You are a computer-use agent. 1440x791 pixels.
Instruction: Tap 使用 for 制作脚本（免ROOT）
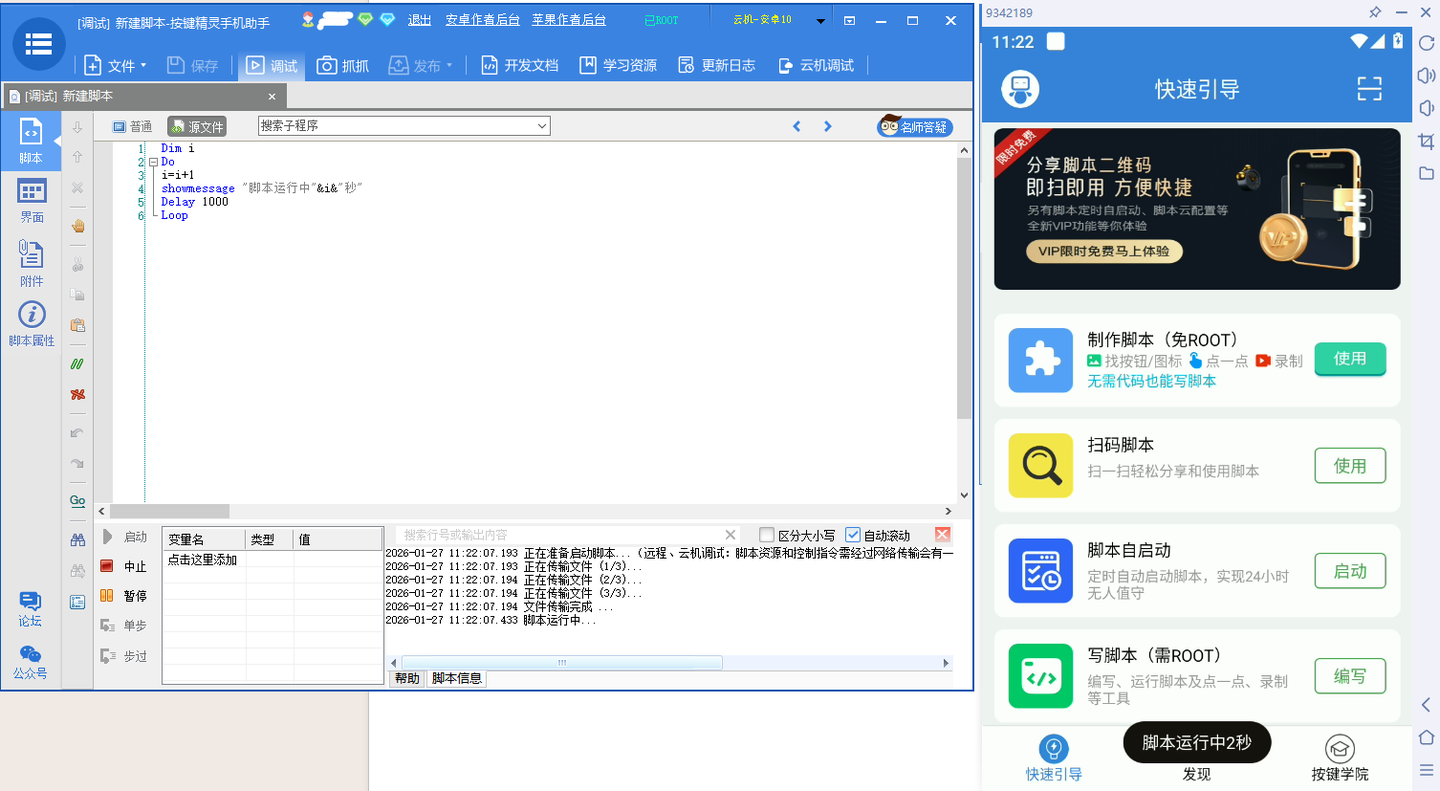click(1350, 359)
